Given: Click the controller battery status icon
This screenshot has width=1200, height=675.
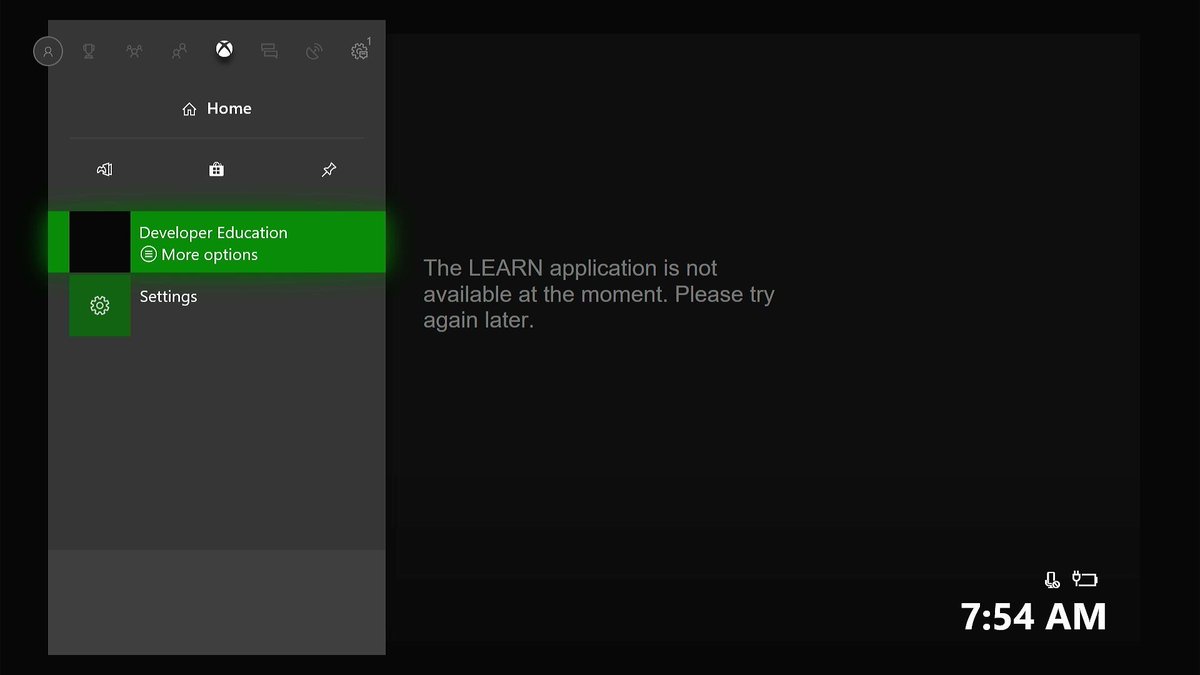Looking at the screenshot, I should click(1085, 578).
